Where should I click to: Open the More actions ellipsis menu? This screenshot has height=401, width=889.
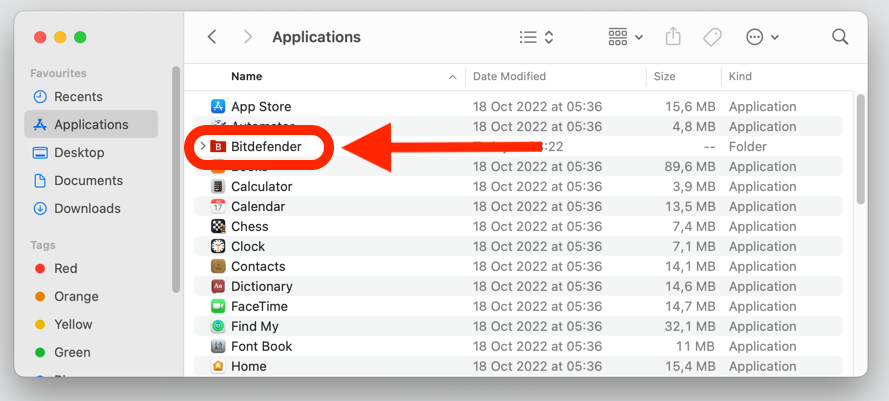coord(762,37)
